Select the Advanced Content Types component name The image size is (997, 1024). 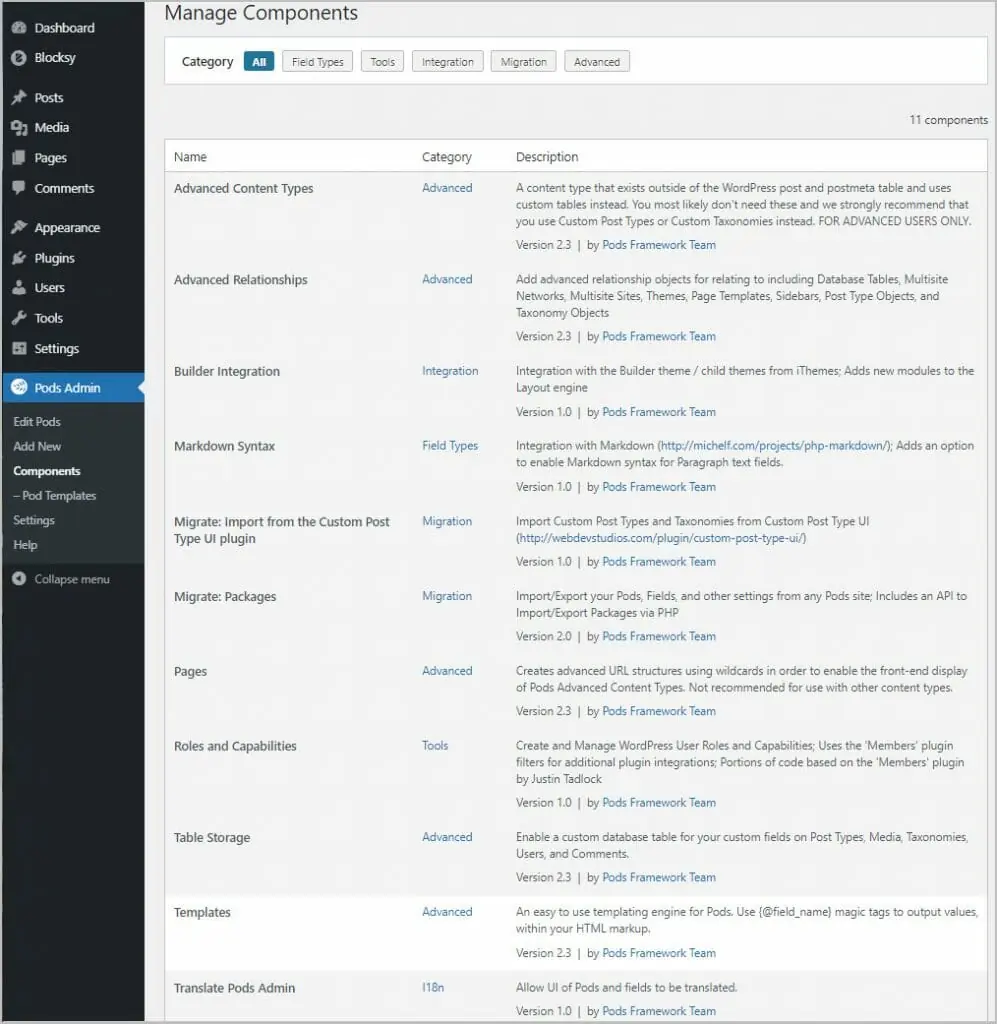tap(244, 188)
